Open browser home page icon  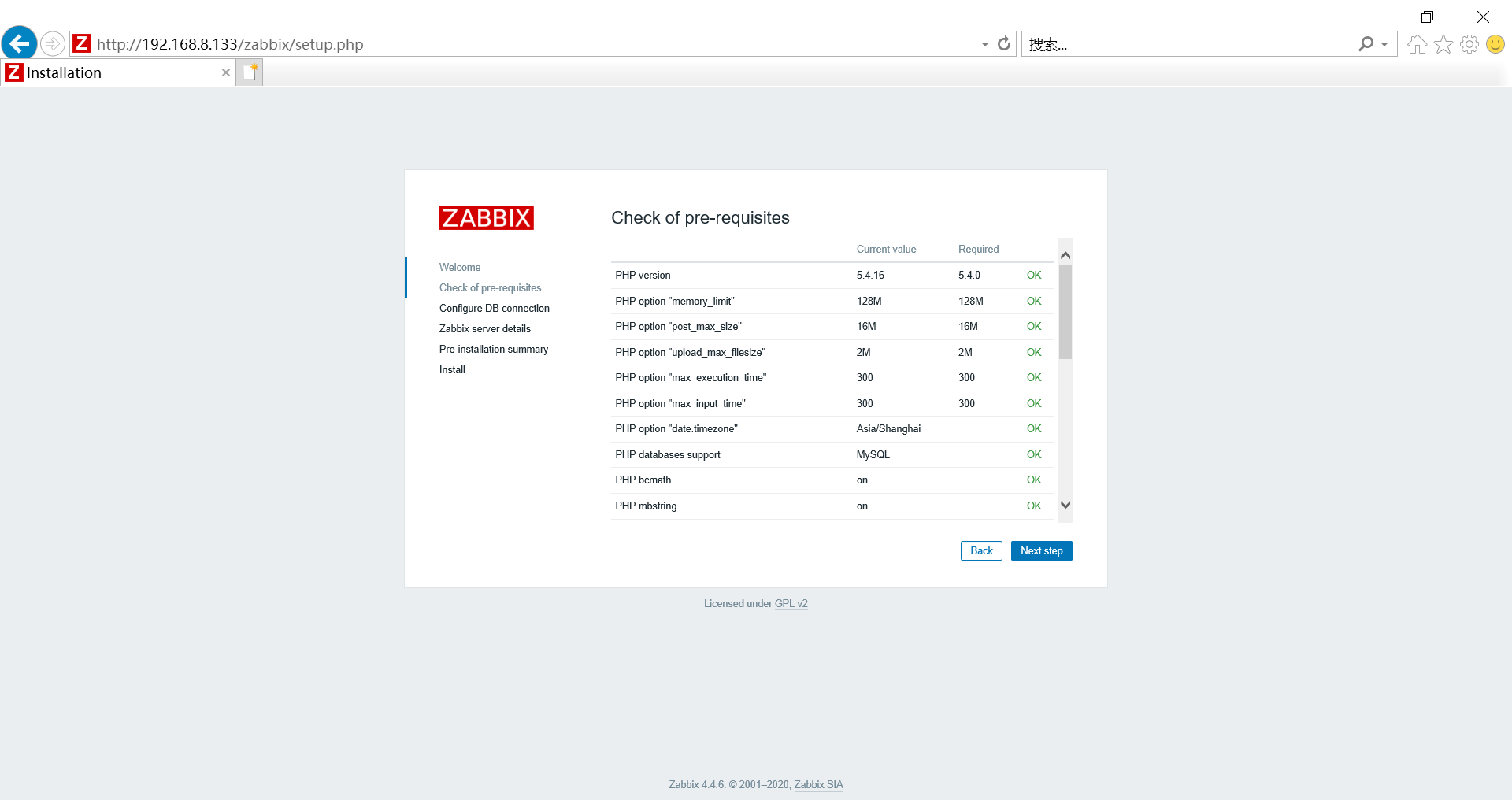coord(1417,44)
